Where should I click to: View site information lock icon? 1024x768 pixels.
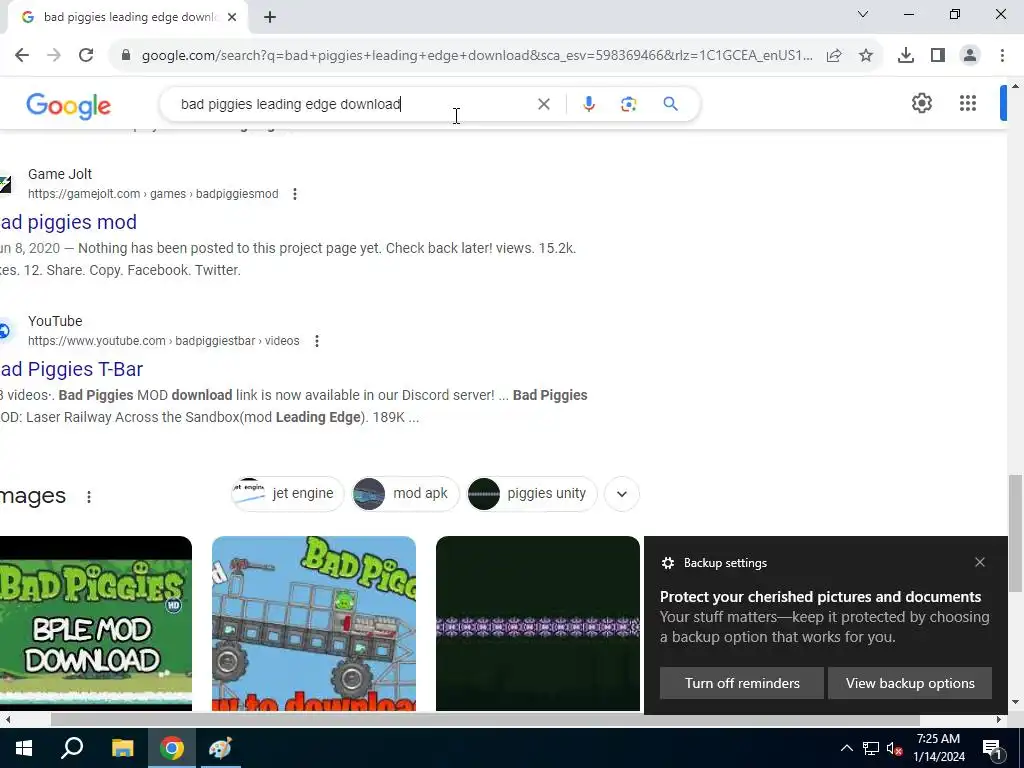126,56
